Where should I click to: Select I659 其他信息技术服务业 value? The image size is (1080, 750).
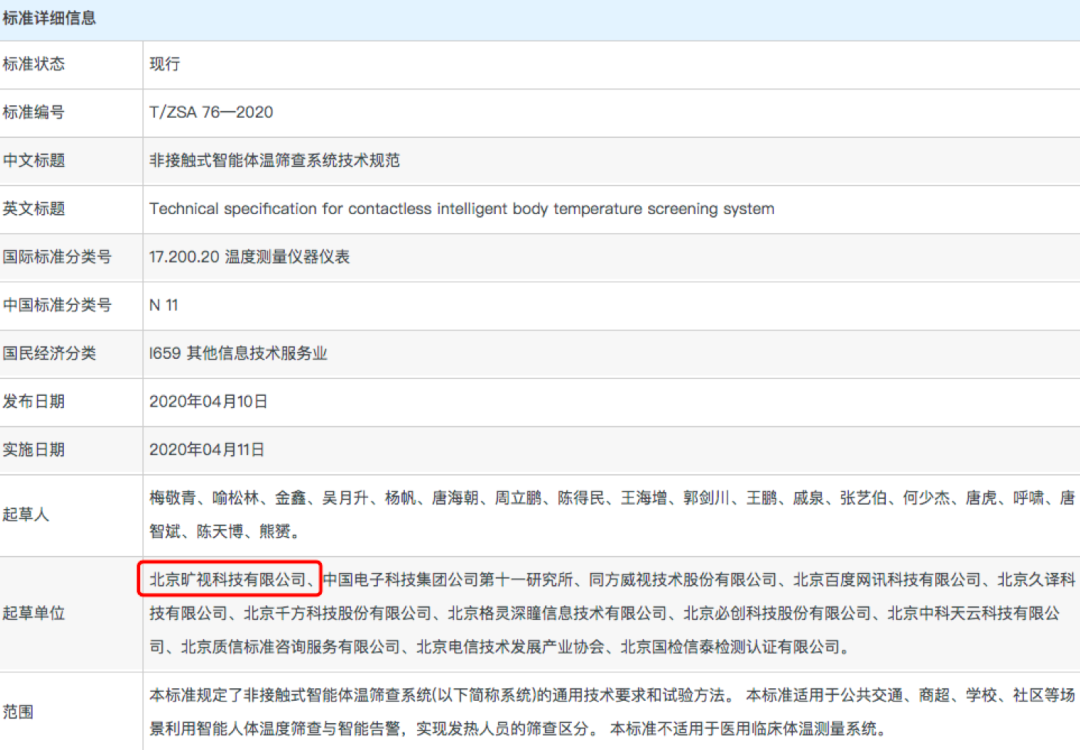(x=238, y=353)
